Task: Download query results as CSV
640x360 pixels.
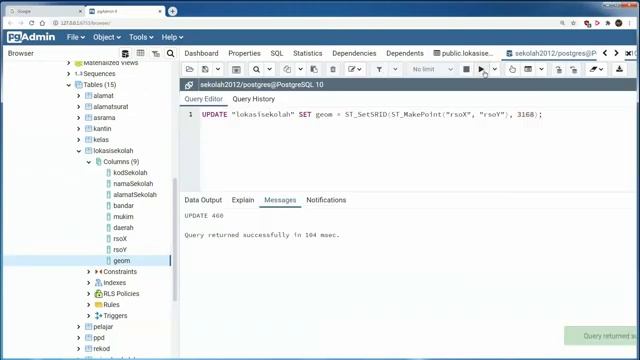Action: (x=619, y=69)
